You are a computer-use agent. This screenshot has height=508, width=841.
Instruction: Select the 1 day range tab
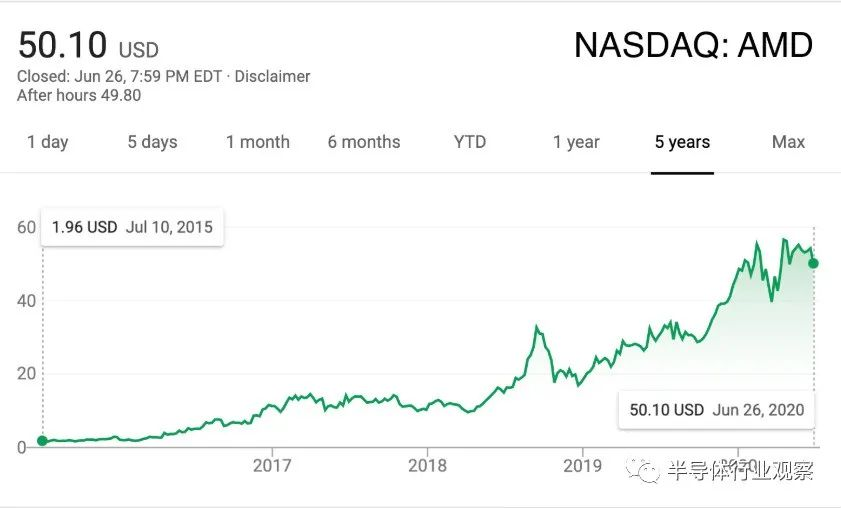point(48,142)
